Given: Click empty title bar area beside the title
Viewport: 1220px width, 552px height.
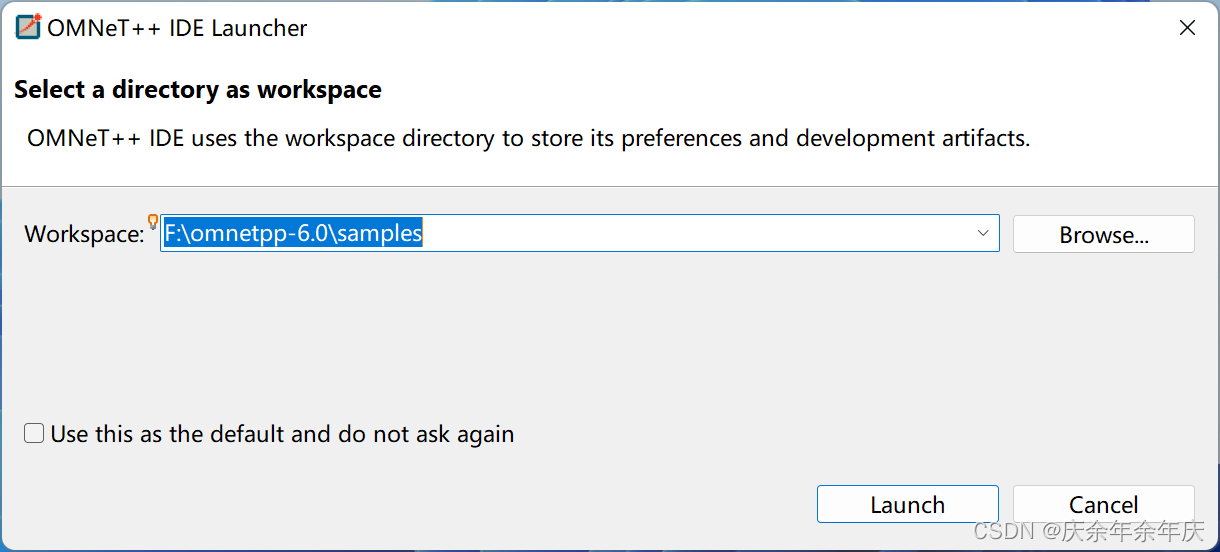Looking at the screenshot, I should [x=700, y=28].
